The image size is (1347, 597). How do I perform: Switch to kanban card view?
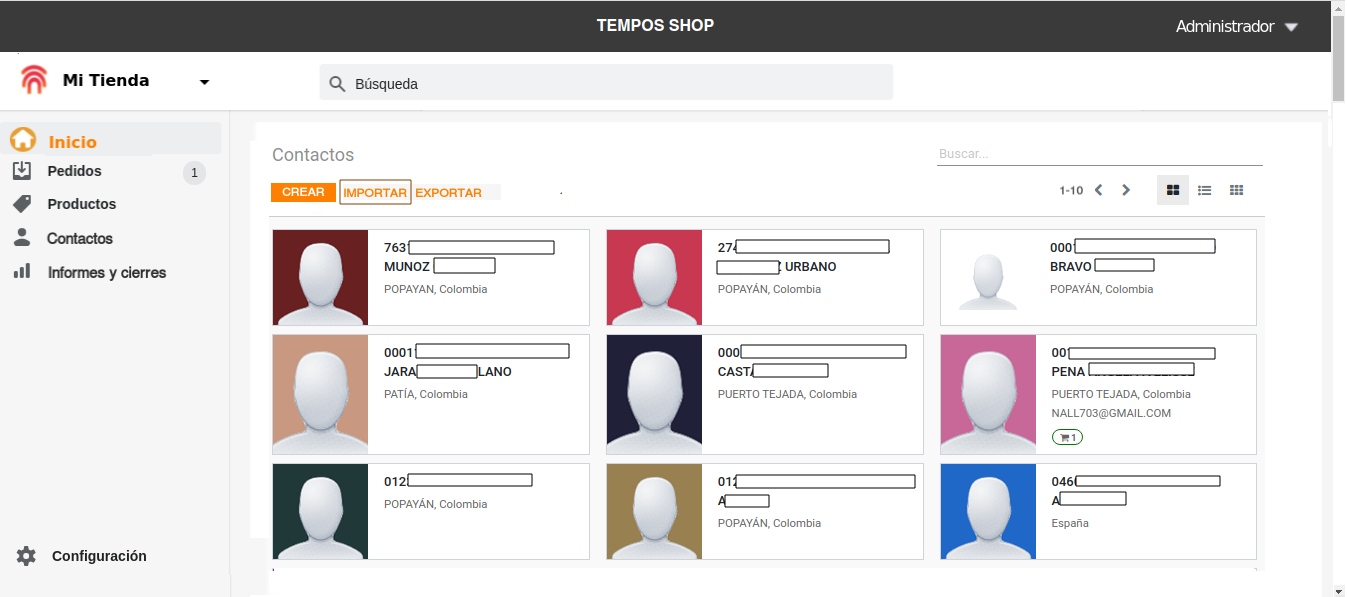(1173, 190)
